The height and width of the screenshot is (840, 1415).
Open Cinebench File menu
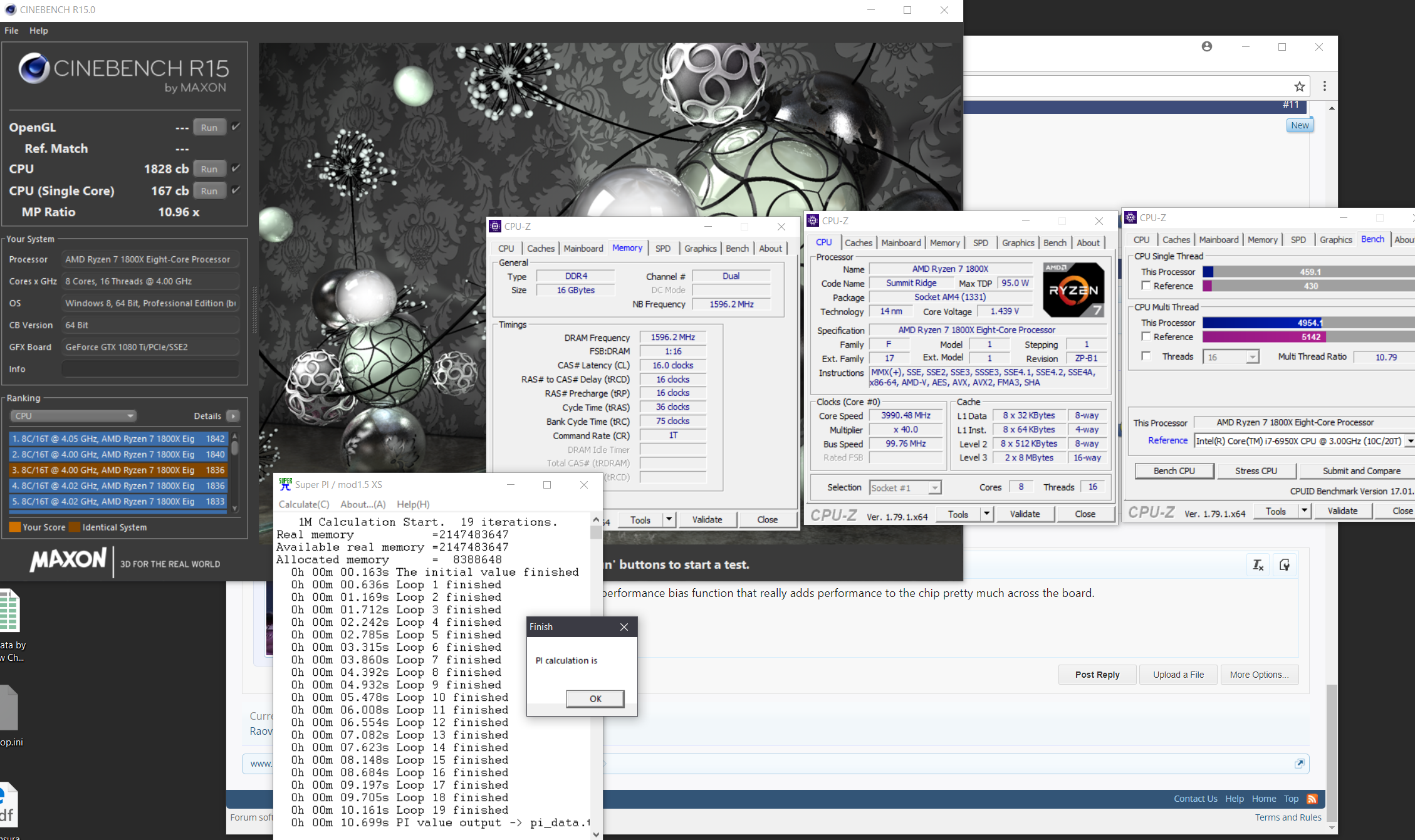11,30
